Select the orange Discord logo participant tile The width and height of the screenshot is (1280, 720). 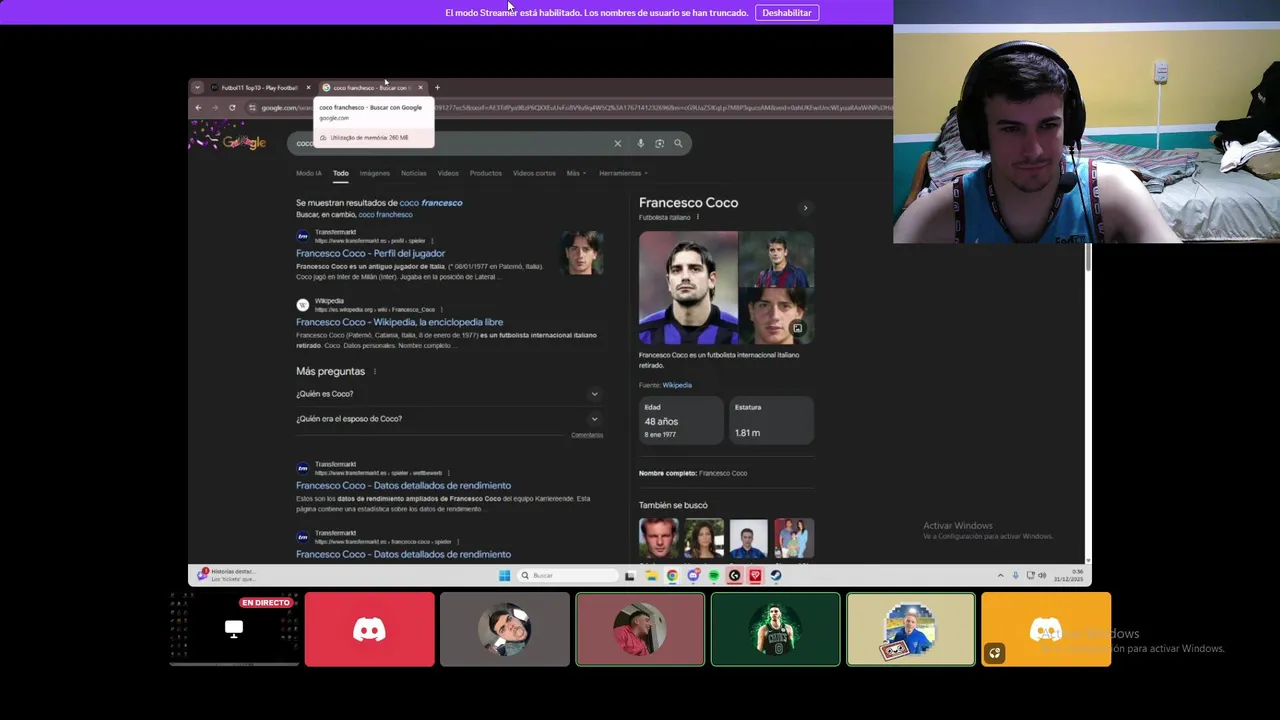pyautogui.click(x=1046, y=629)
